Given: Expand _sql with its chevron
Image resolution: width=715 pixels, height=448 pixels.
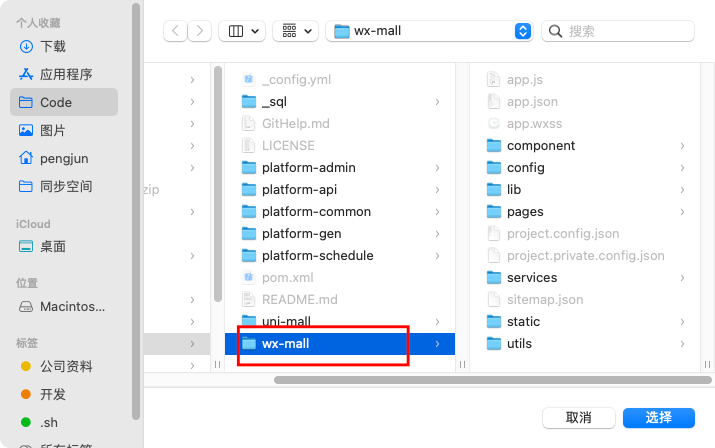Looking at the screenshot, I should point(437,102).
